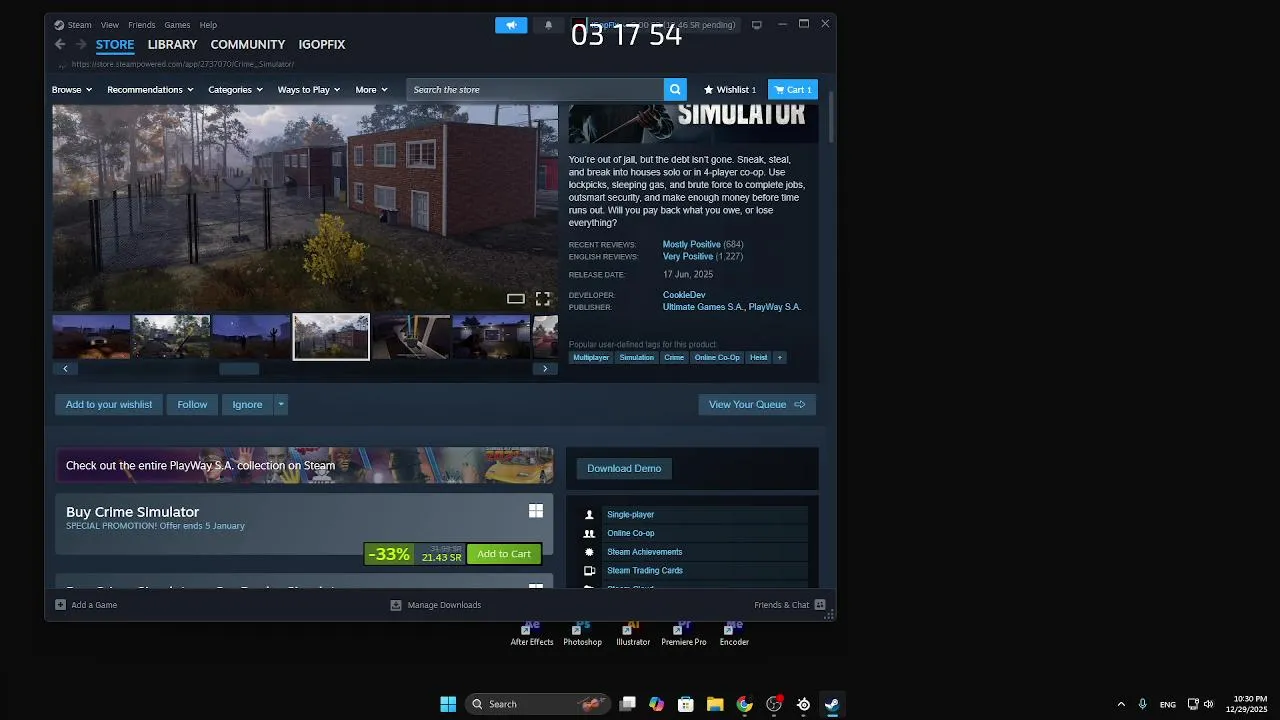Open Chrome from the taskbar
Screen dimensions: 1280x720
coord(744,704)
